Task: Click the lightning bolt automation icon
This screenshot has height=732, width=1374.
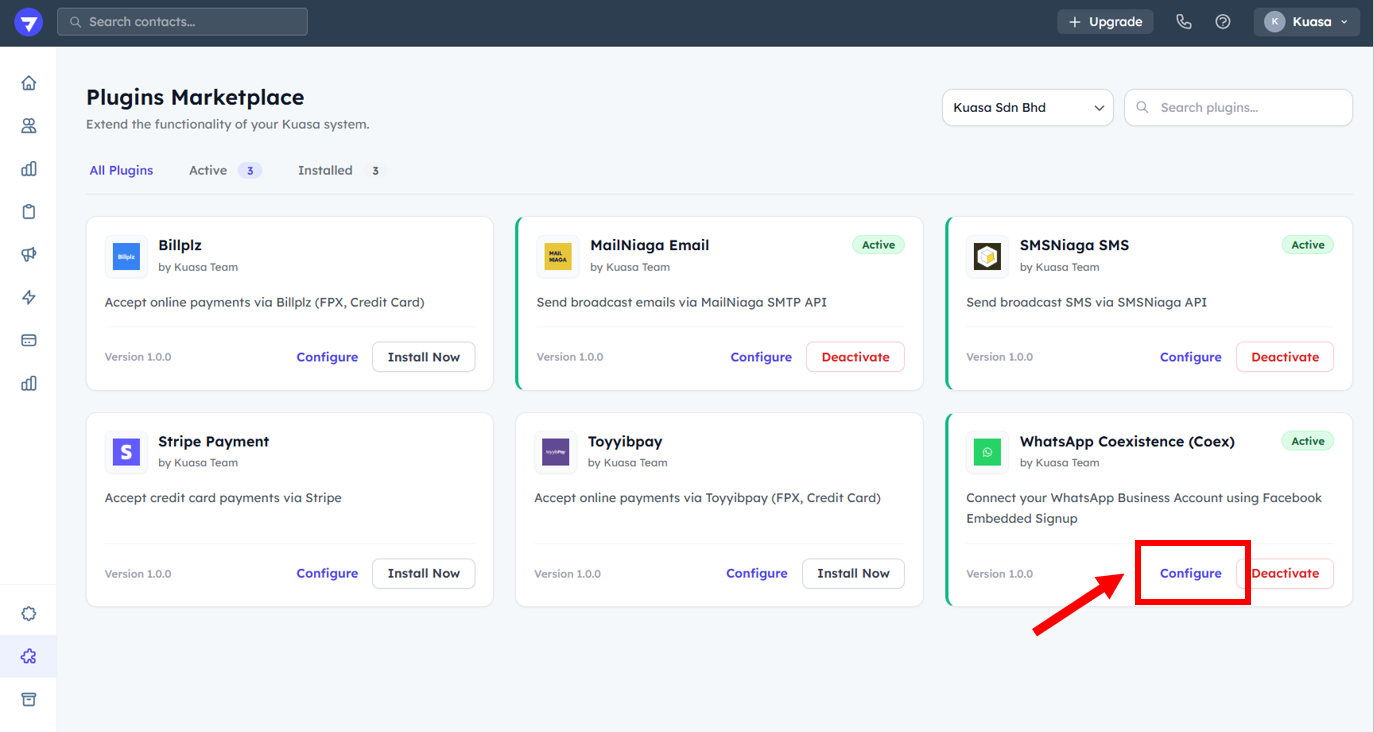Action: tap(29, 297)
